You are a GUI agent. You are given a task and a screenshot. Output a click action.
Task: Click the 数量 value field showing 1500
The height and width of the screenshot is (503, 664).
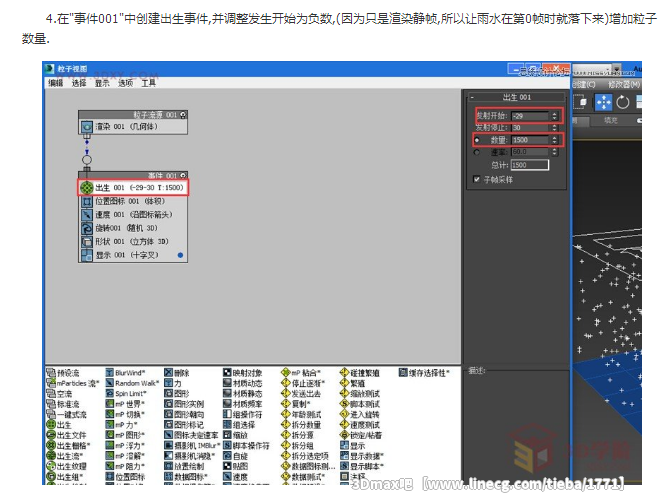[x=531, y=140]
